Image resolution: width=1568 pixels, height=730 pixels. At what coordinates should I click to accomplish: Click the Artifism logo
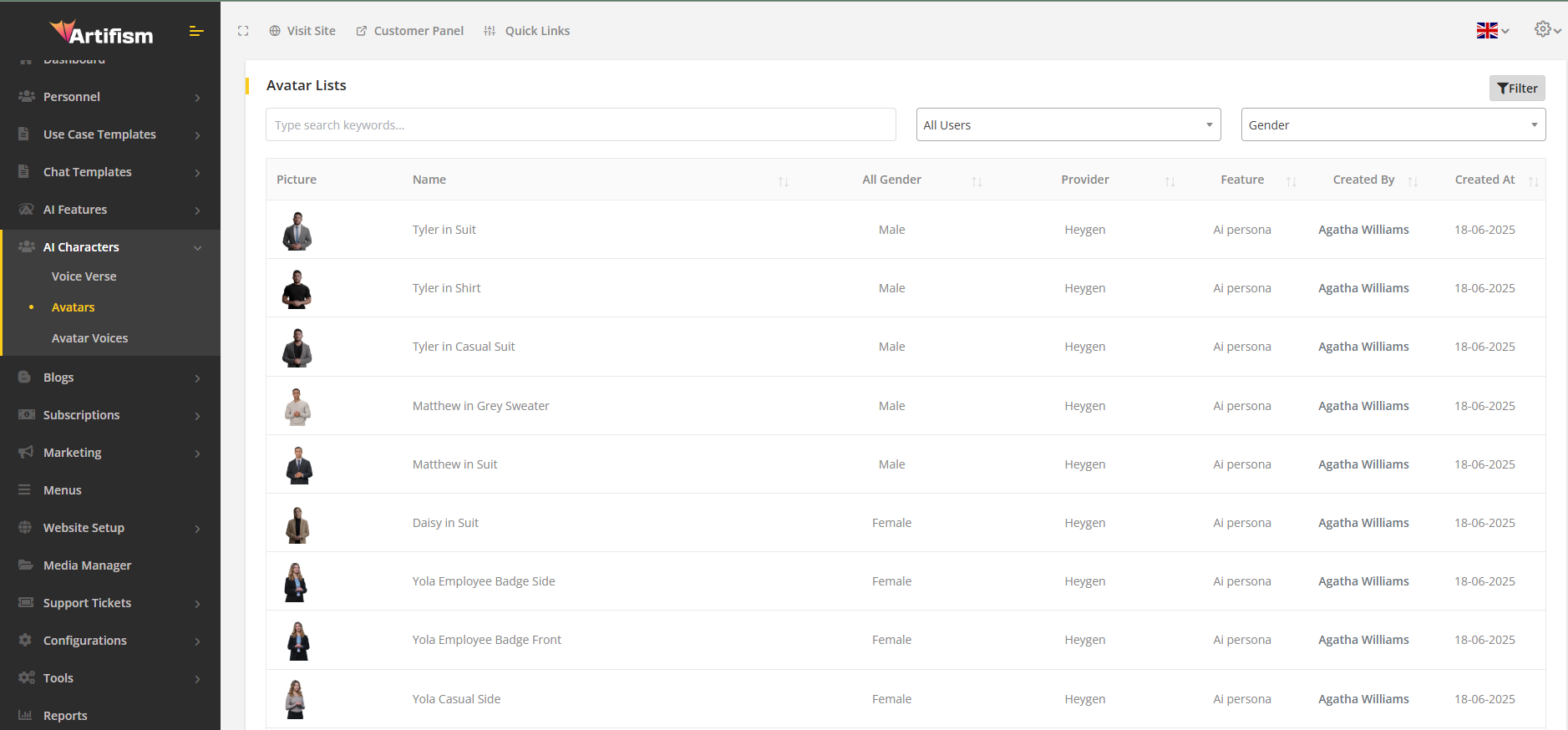point(102,33)
